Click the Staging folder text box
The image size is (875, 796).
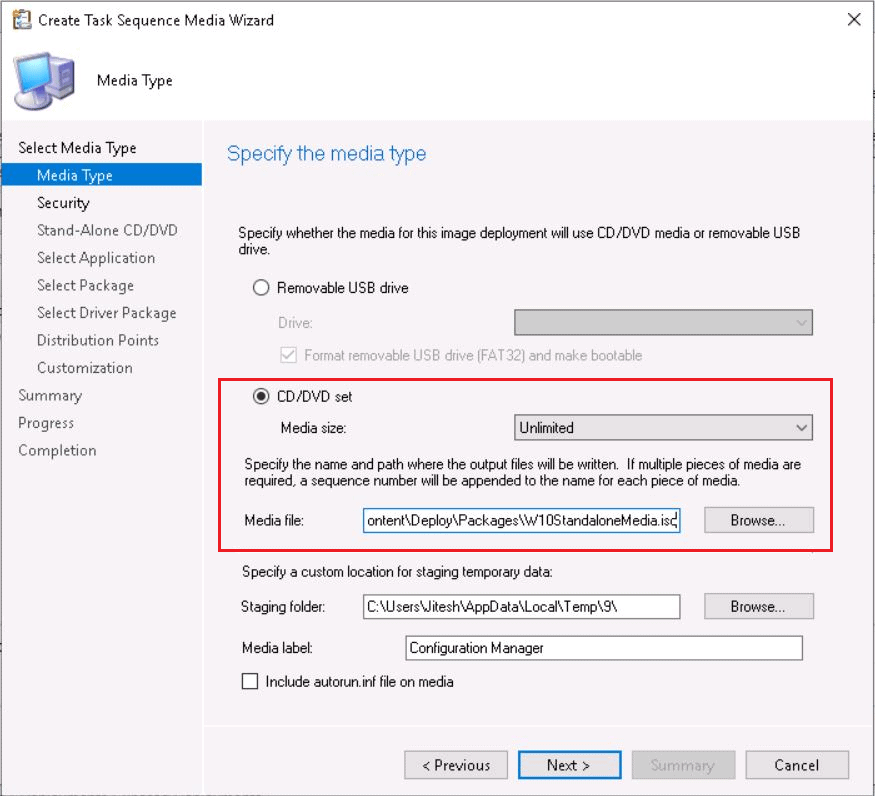521,607
